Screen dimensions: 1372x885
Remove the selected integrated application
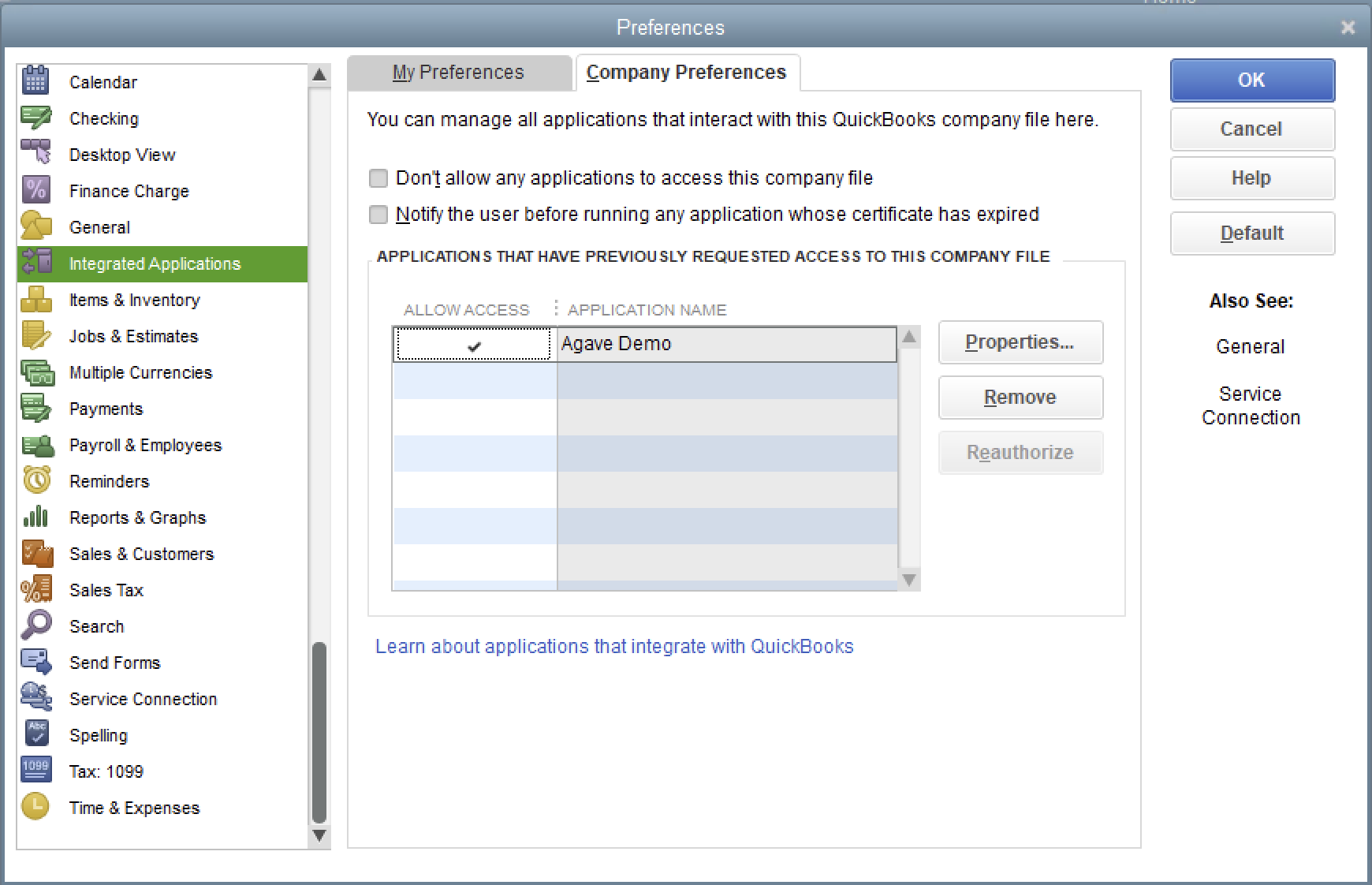click(1020, 398)
